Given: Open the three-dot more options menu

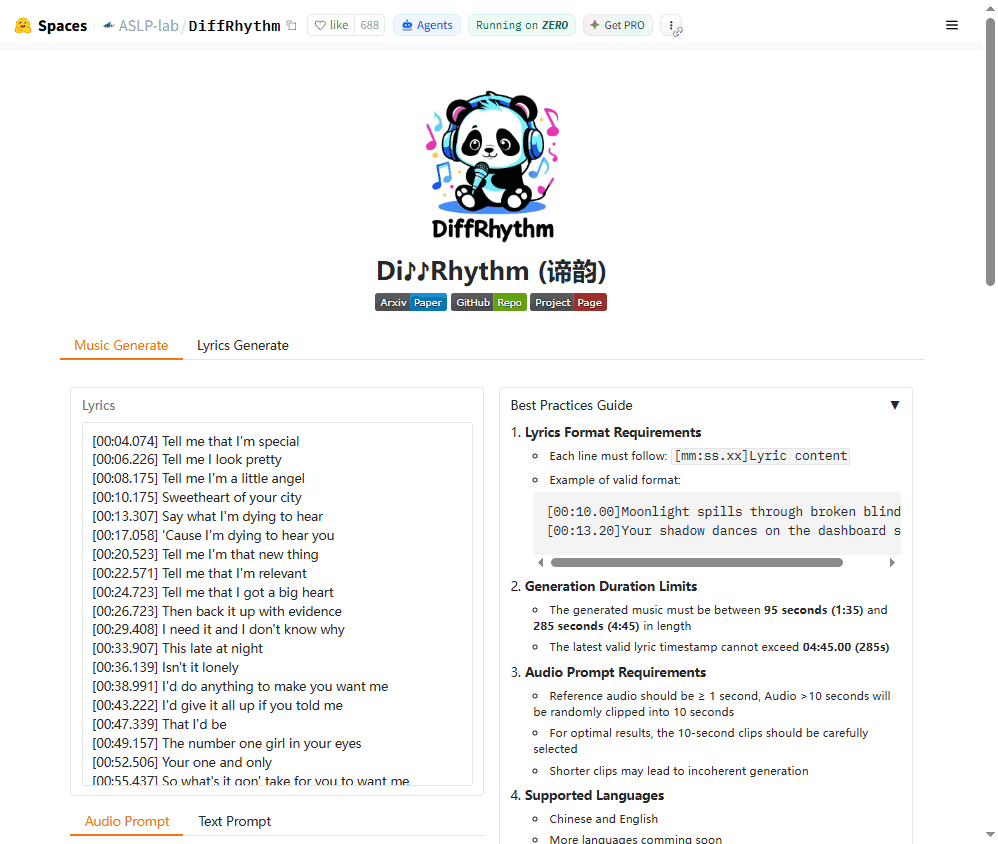Looking at the screenshot, I should (x=671, y=25).
